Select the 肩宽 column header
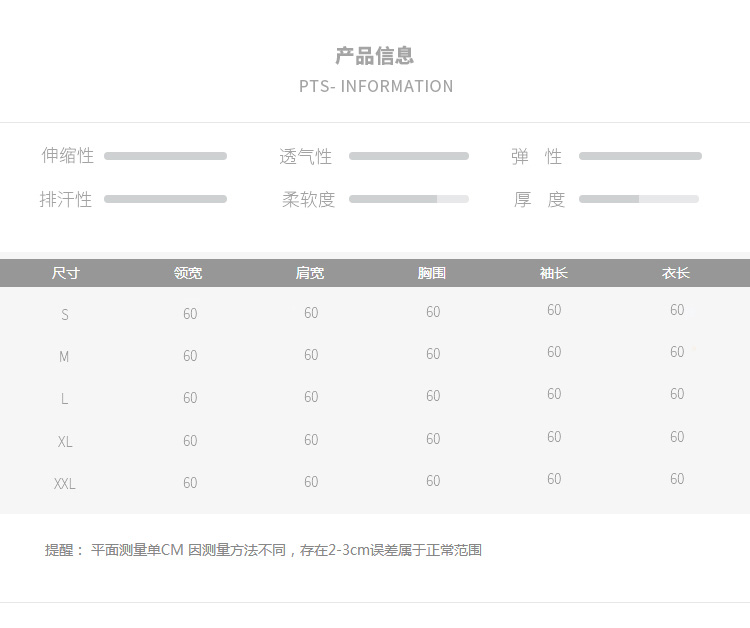The height and width of the screenshot is (628, 750). 310,273
